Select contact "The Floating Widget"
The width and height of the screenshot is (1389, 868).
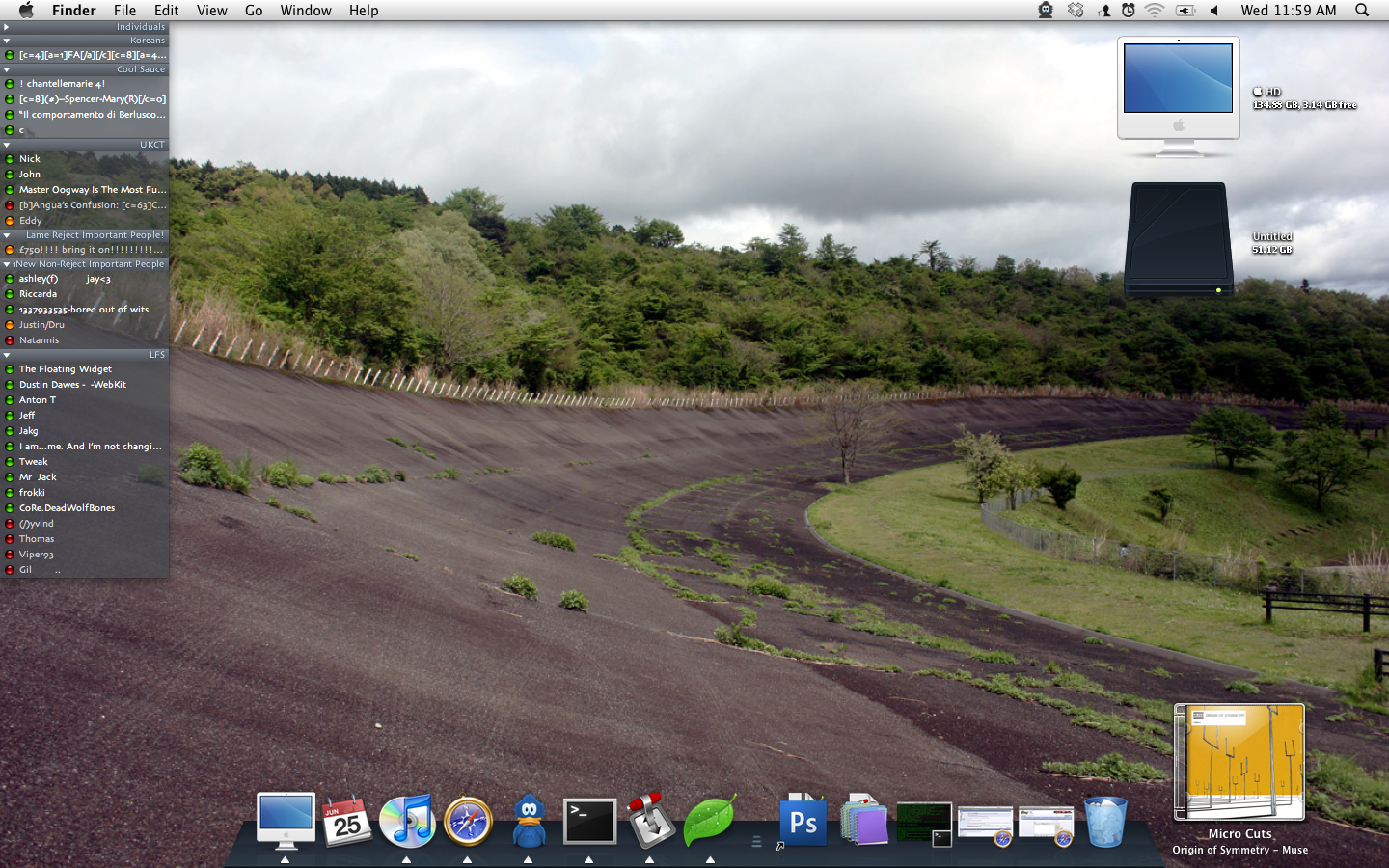tap(85, 369)
